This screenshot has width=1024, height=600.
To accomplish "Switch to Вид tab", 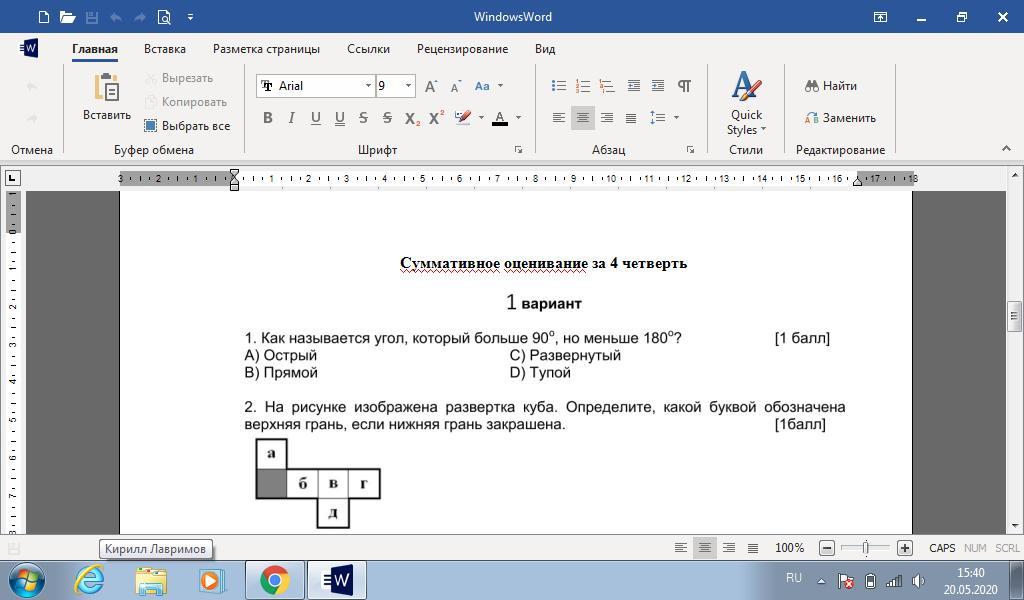I will pos(545,49).
